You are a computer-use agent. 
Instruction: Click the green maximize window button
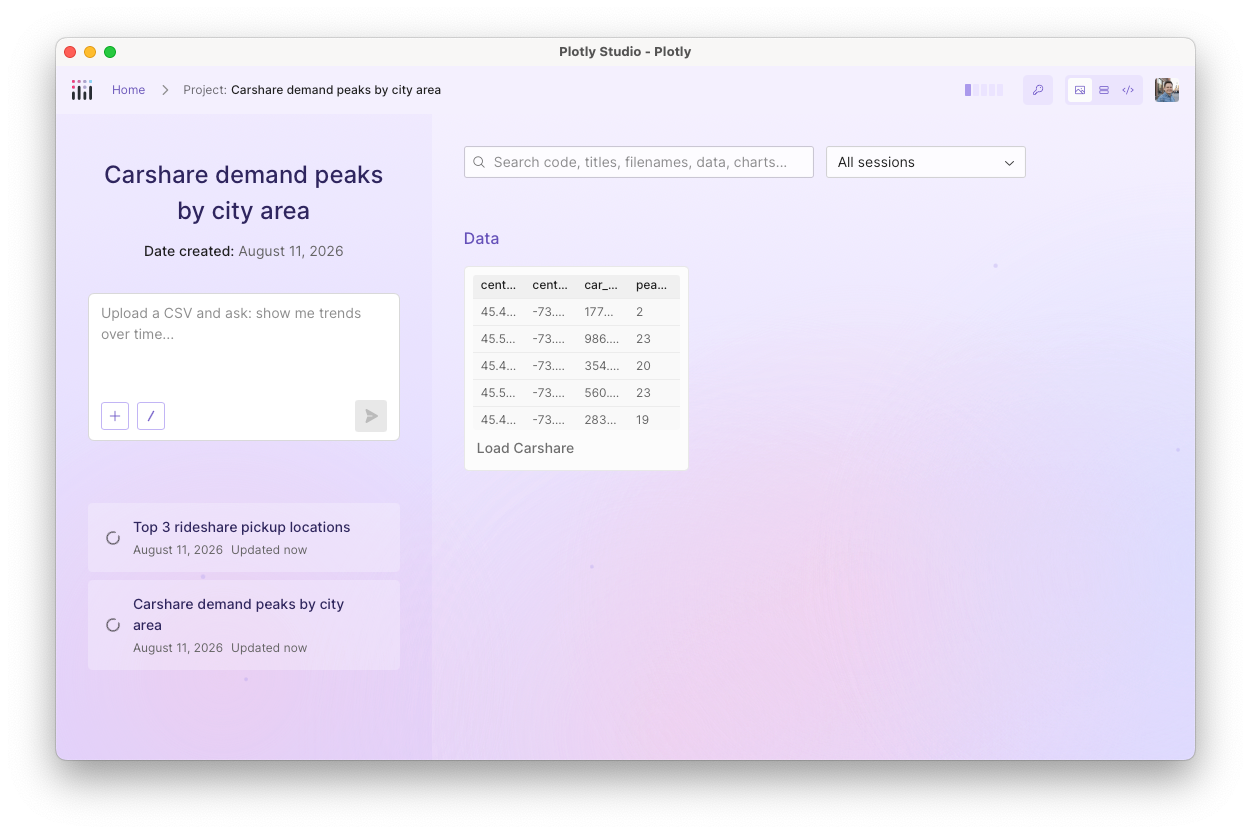110,52
